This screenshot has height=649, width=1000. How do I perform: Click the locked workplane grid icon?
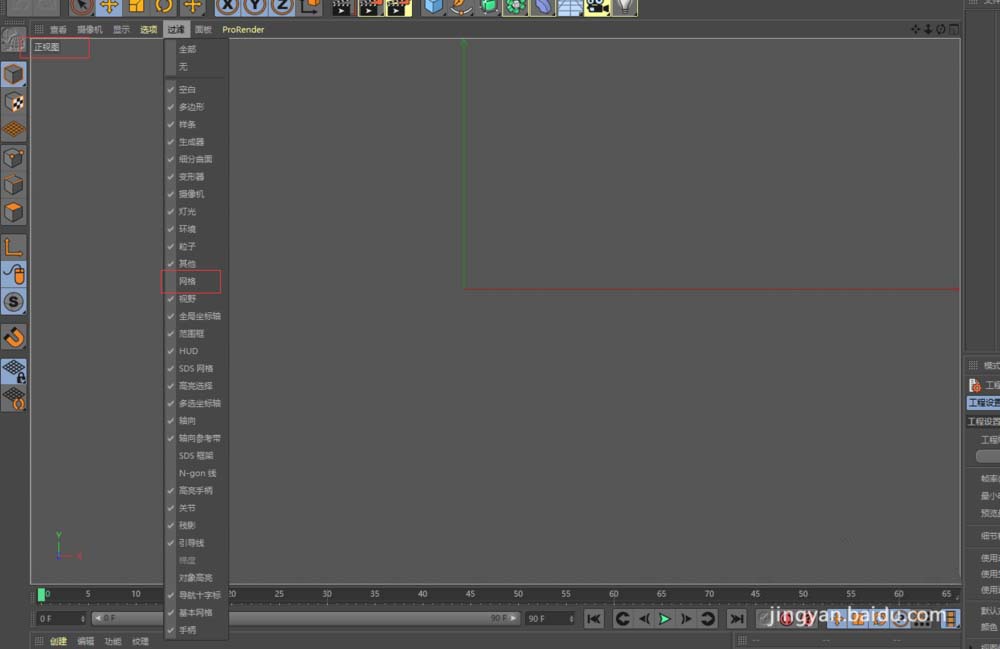coord(14,371)
